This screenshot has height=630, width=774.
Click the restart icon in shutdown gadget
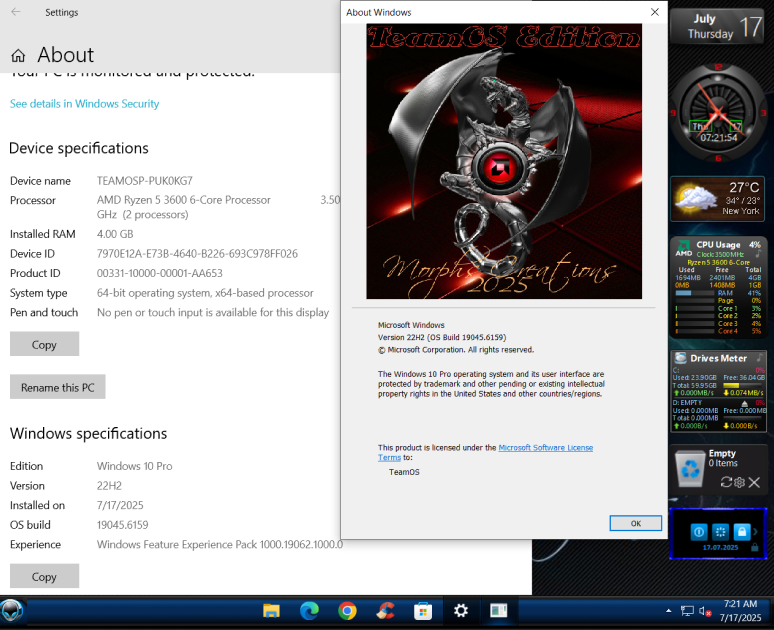point(720,532)
